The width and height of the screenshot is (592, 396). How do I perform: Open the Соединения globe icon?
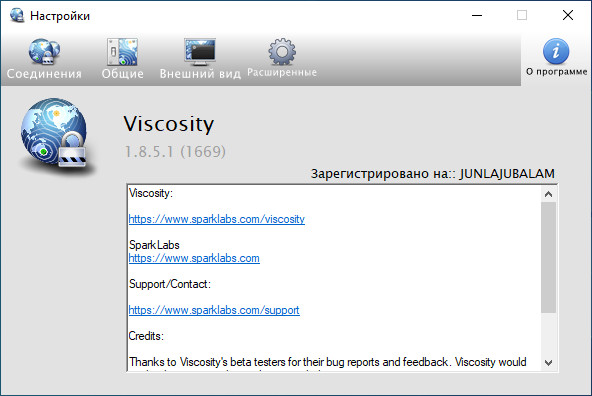pyautogui.click(x=44, y=52)
